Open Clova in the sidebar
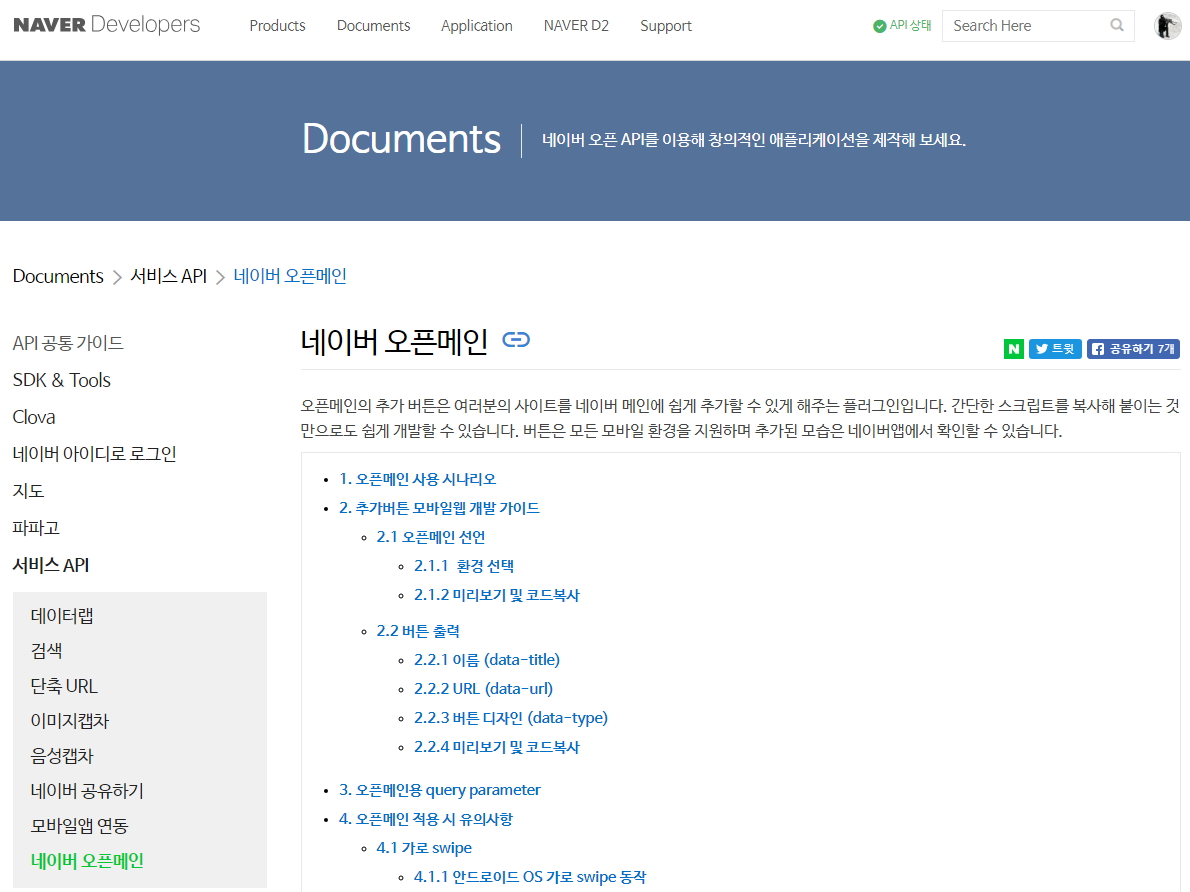Viewport: 1190px width, 892px height. (x=34, y=418)
